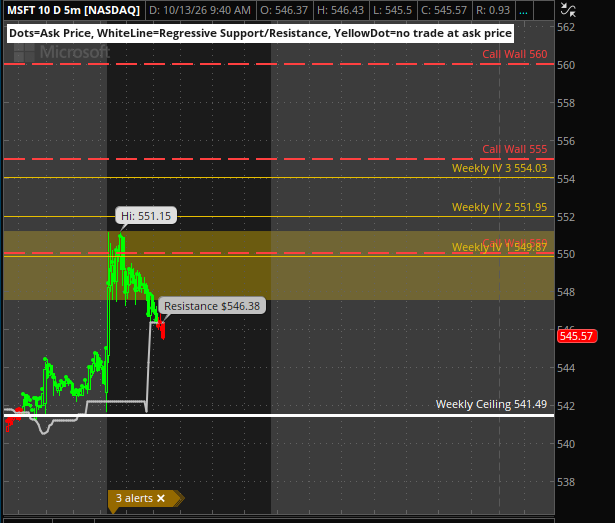Screen dimensions: 615x523
Task: Click the red 545.57 price tag
Action: coord(577,336)
